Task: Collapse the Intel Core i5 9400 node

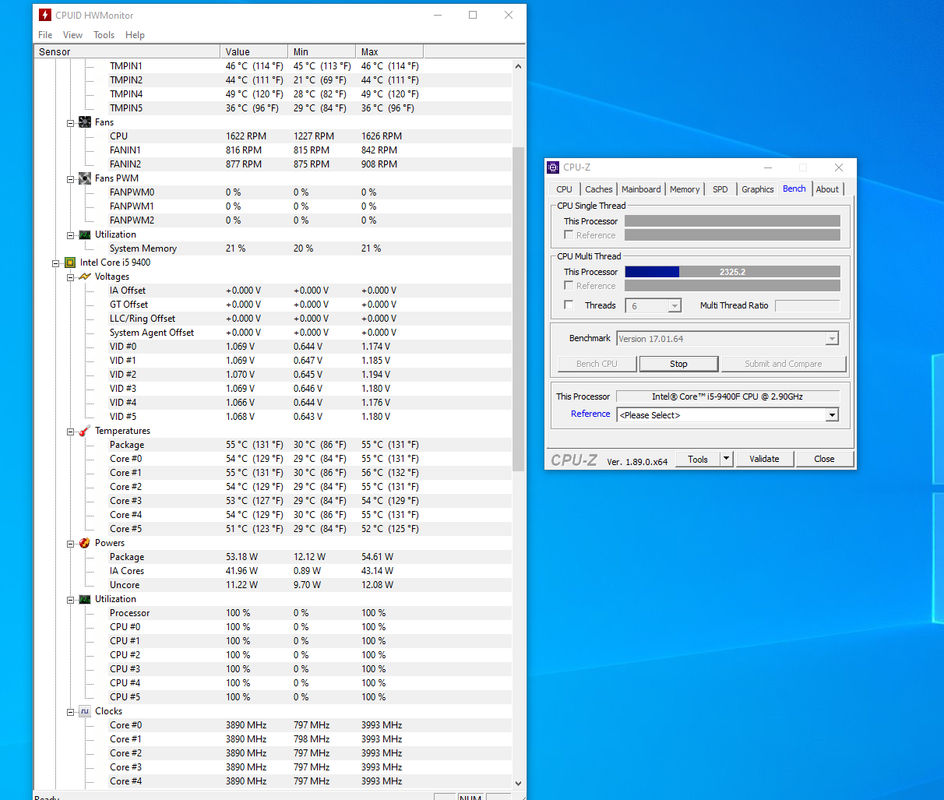Action: point(56,263)
